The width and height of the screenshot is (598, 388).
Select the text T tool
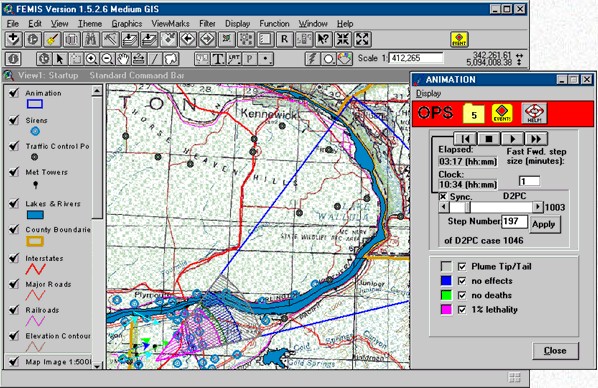pos(218,59)
